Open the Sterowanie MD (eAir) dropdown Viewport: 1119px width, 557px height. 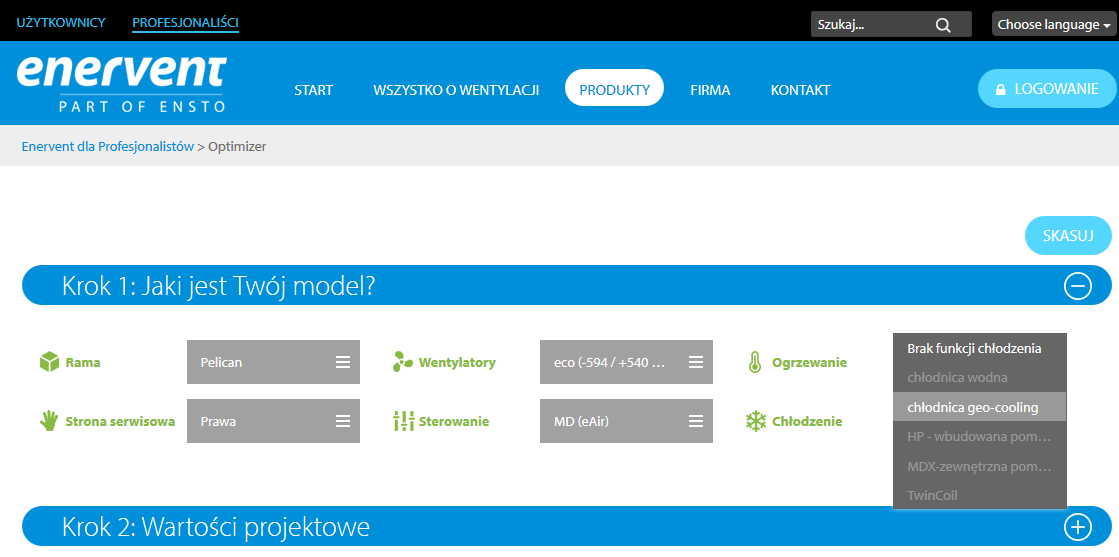626,421
